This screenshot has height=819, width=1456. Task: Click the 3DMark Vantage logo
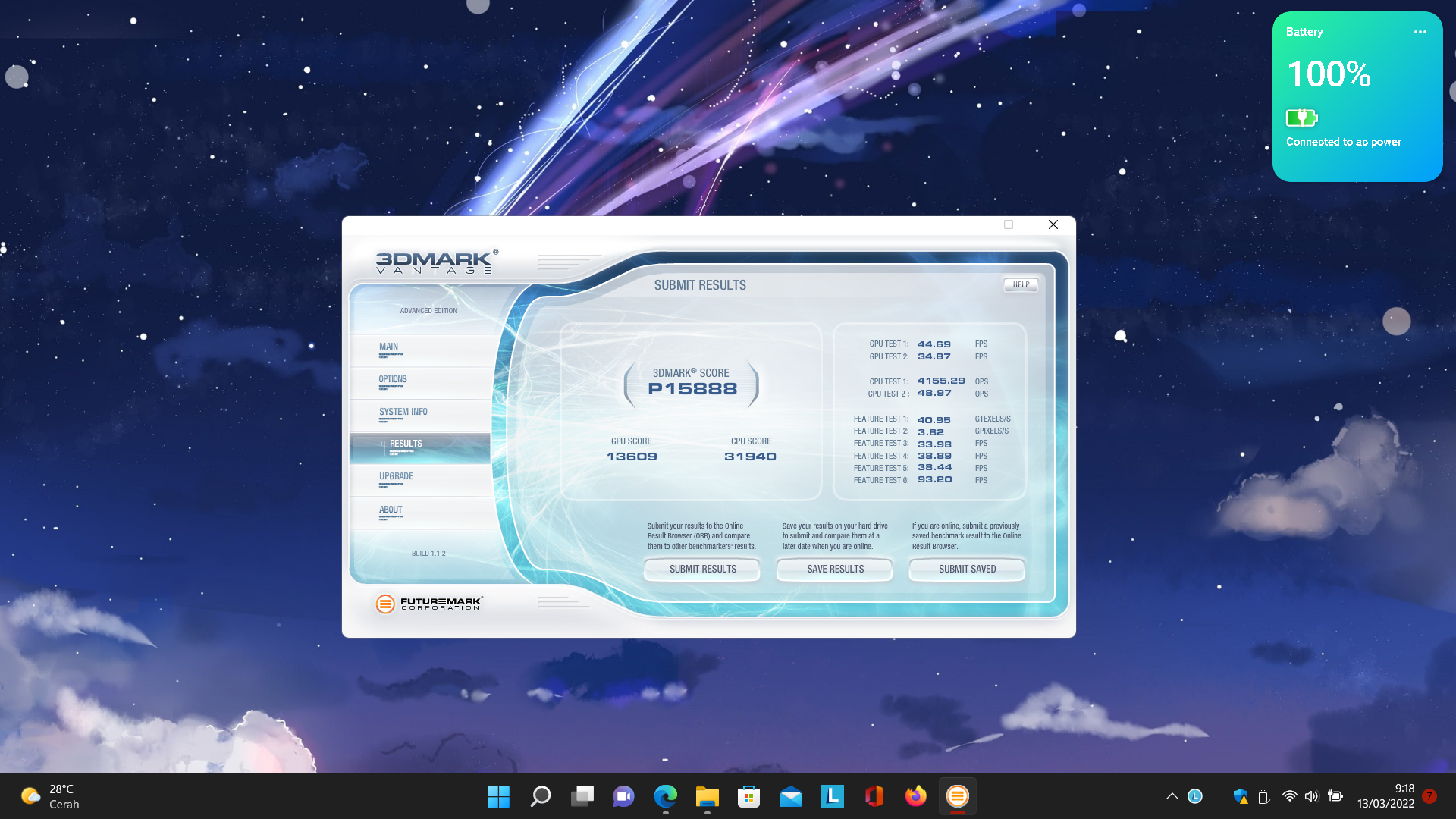(x=437, y=262)
